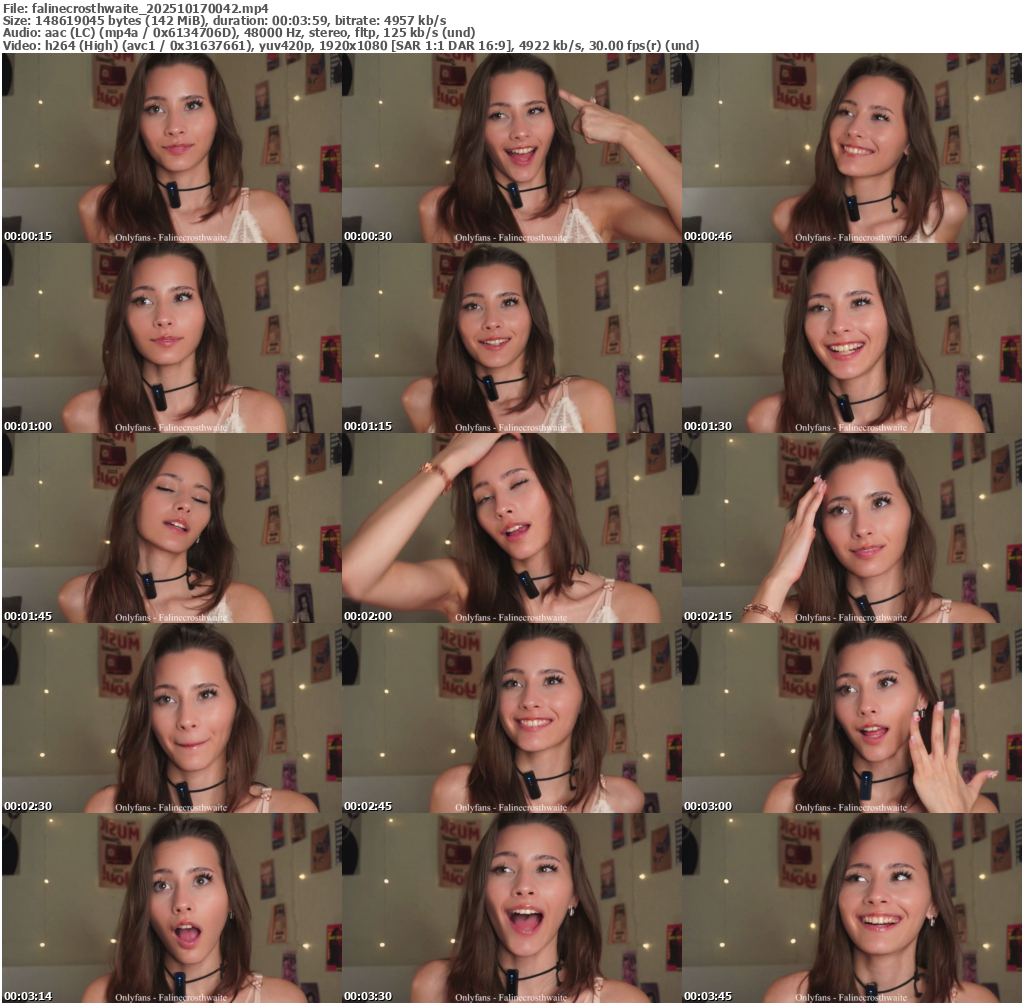Screen dimensions: 1024x1003
Task: Click the thumbnail timestamped 00:03:30
Action: pyautogui.click(x=511, y=908)
